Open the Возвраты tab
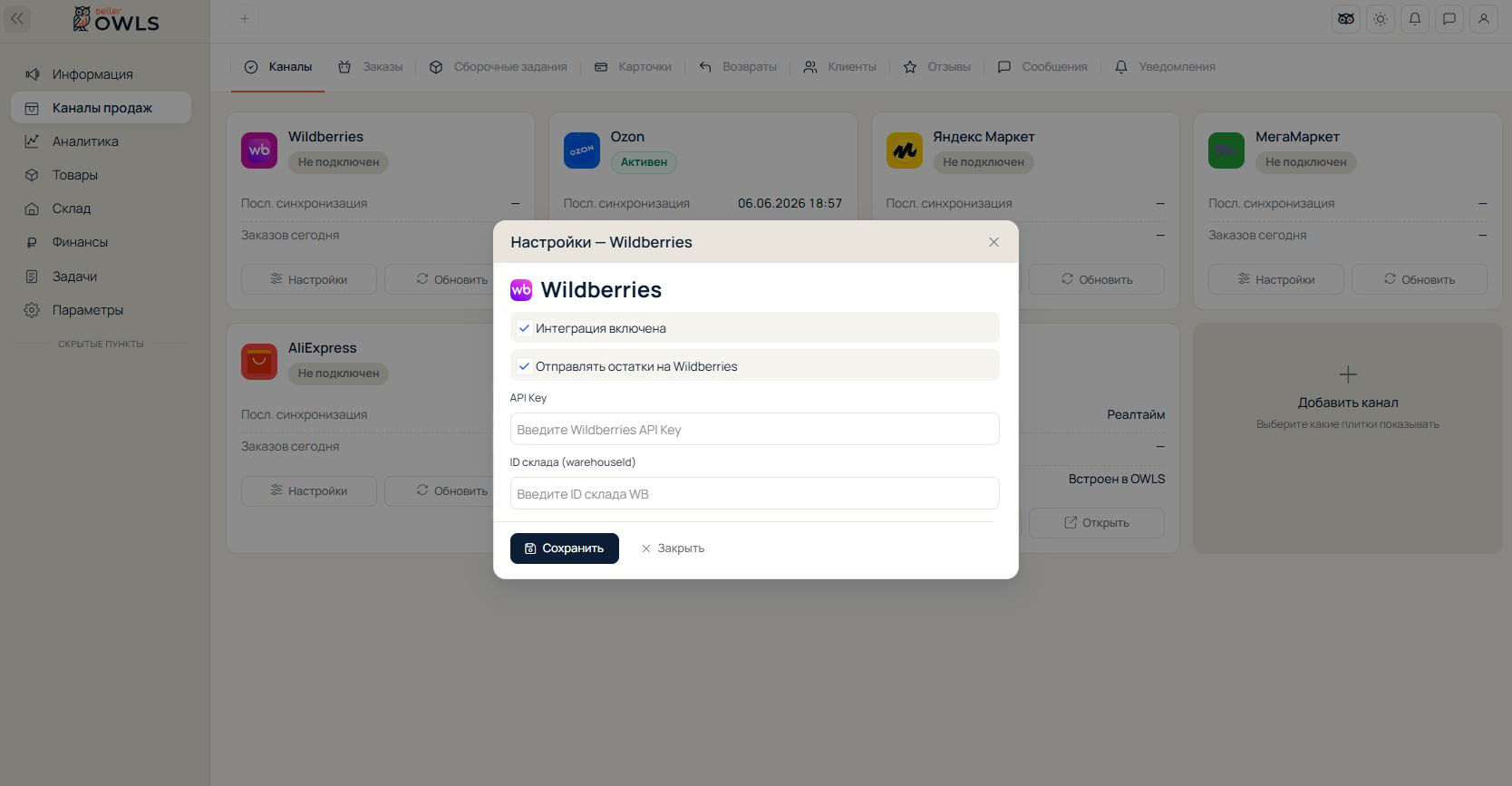 tap(738, 67)
